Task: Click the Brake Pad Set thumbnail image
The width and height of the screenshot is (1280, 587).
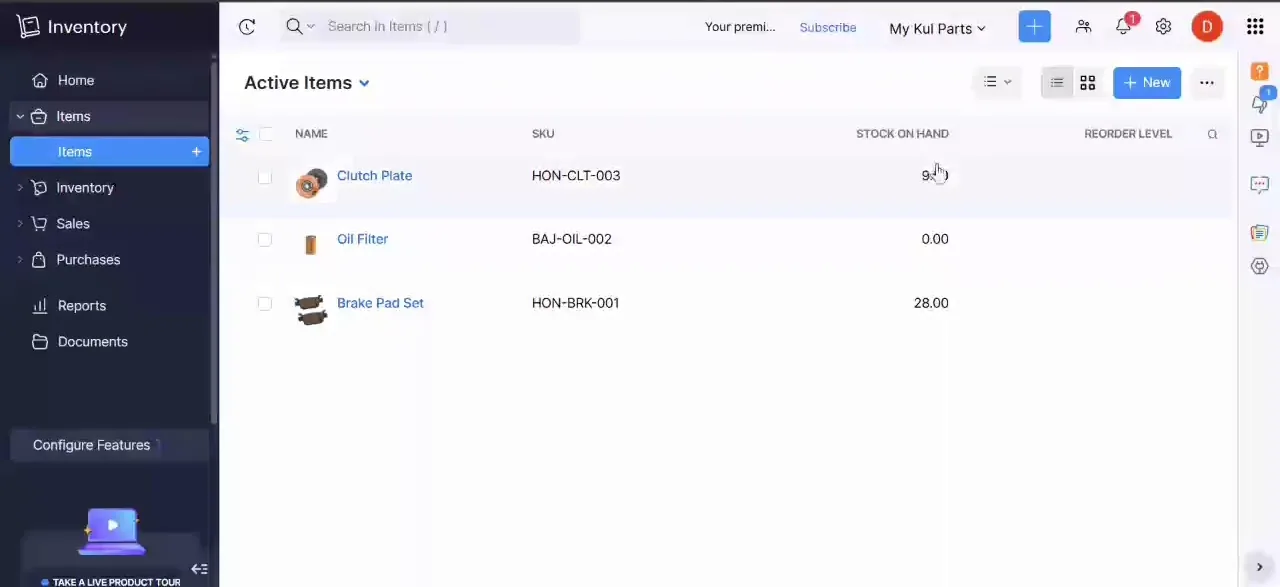Action: [x=311, y=309]
